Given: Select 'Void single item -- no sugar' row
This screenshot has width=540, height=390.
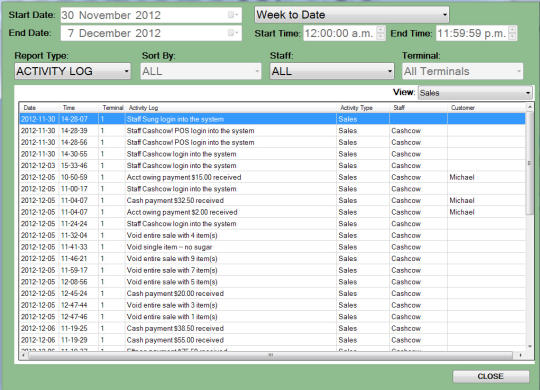Looking at the screenshot, I should tap(272, 247).
